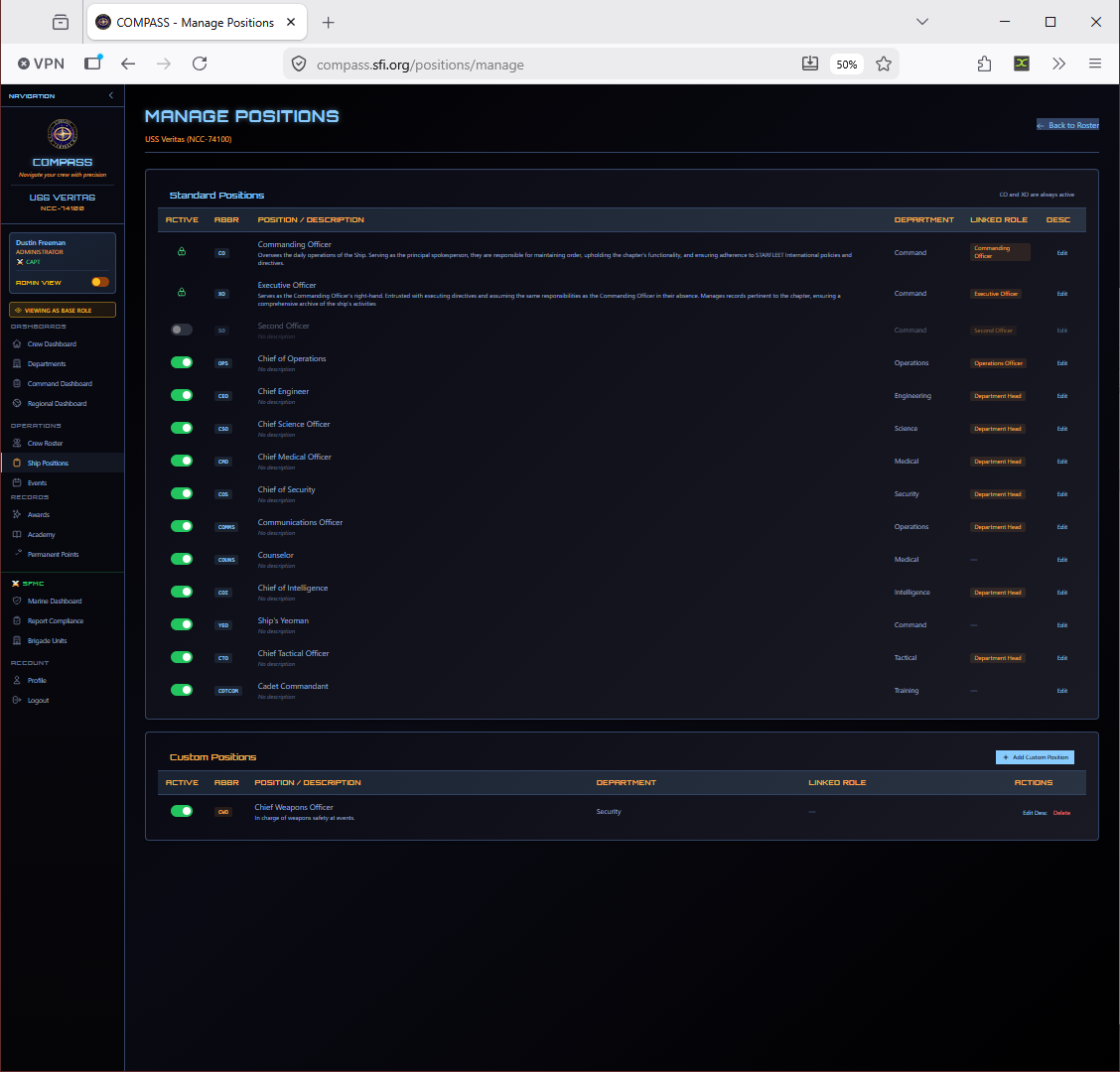
Task: Delete the Chief Weapons Officer position
Action: coord(1061,813)
